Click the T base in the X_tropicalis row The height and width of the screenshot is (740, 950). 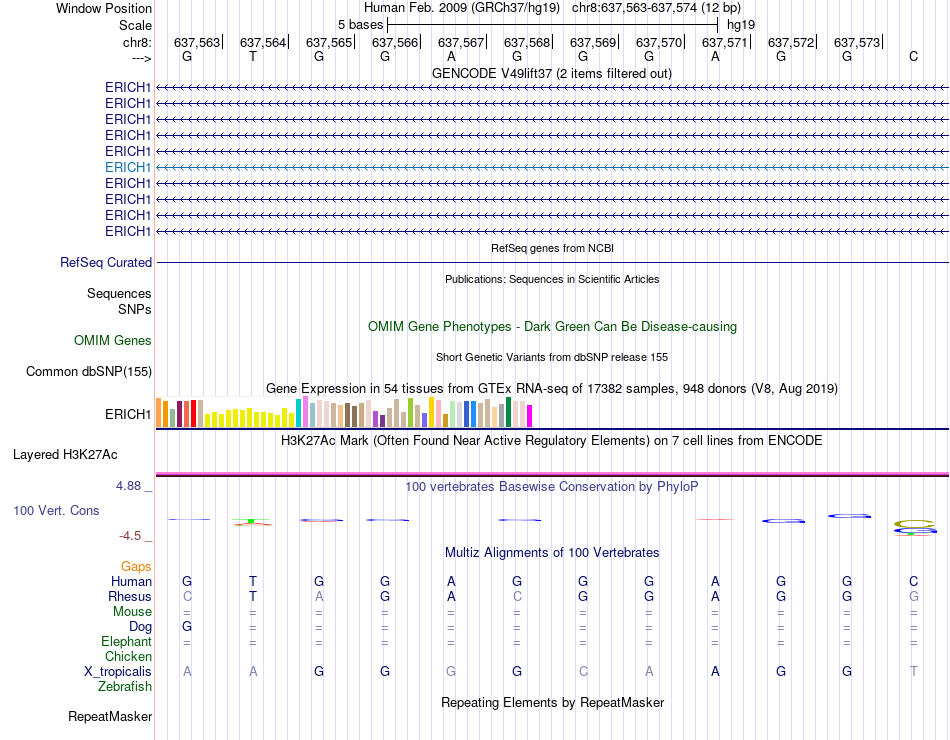[913, 671]
